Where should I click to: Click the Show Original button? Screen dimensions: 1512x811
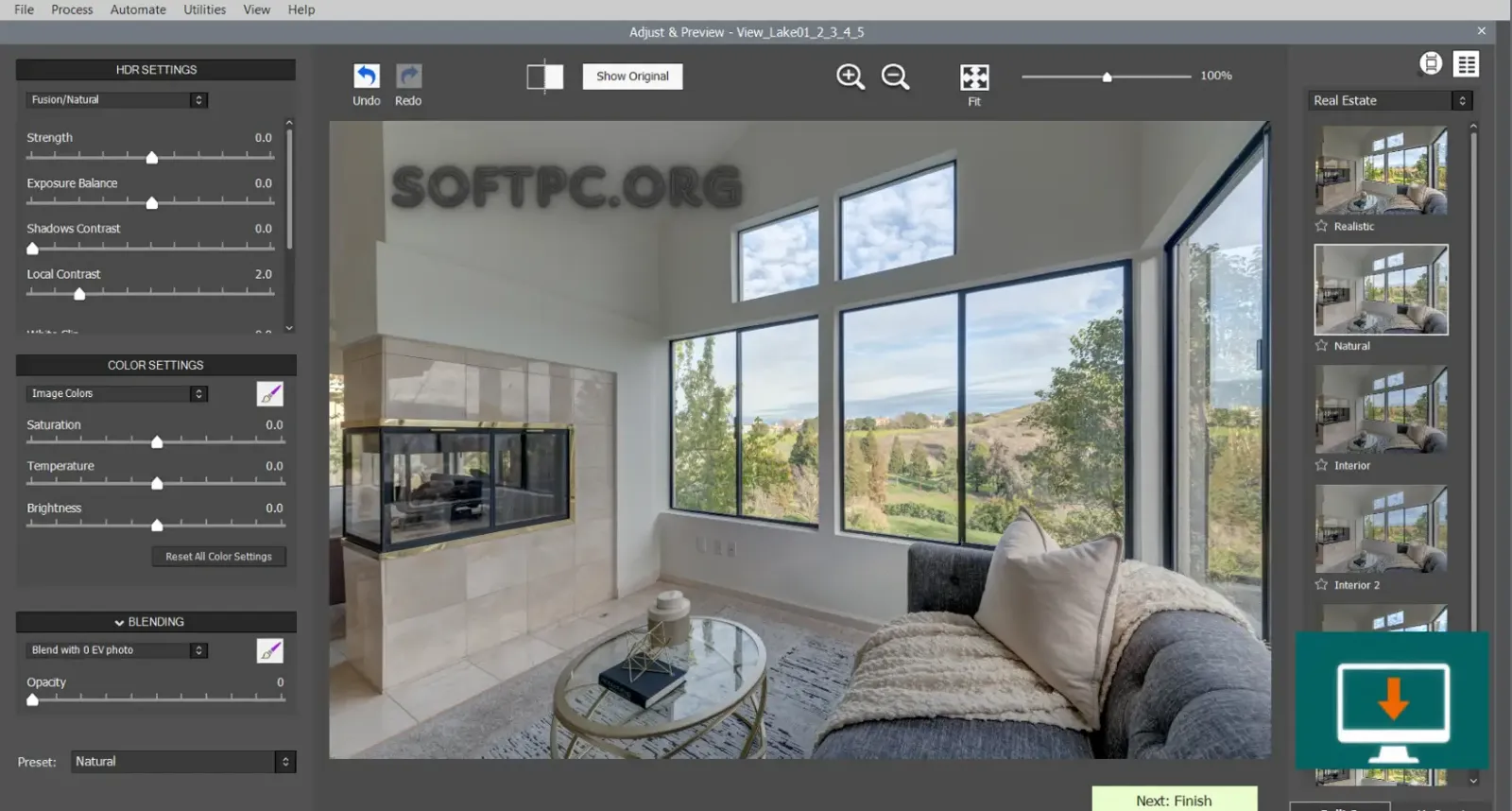632,76
